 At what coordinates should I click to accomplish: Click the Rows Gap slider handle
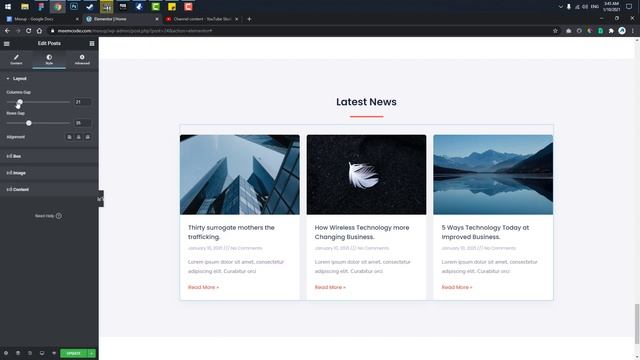(x=29, y=123)
